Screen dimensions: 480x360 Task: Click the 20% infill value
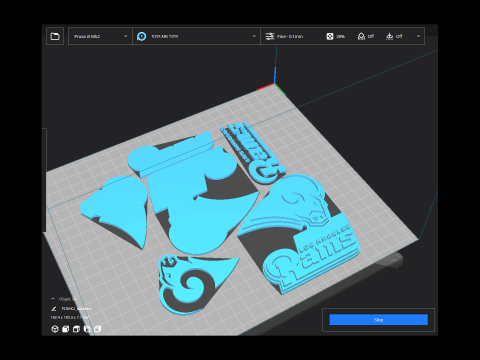[x=340, y=36]
